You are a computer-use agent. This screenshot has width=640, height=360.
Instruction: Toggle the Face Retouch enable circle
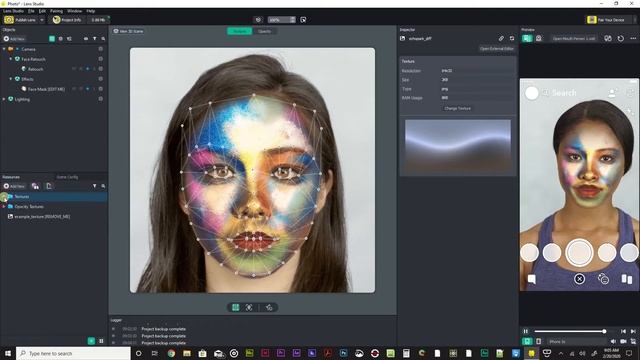pos(100,59)
